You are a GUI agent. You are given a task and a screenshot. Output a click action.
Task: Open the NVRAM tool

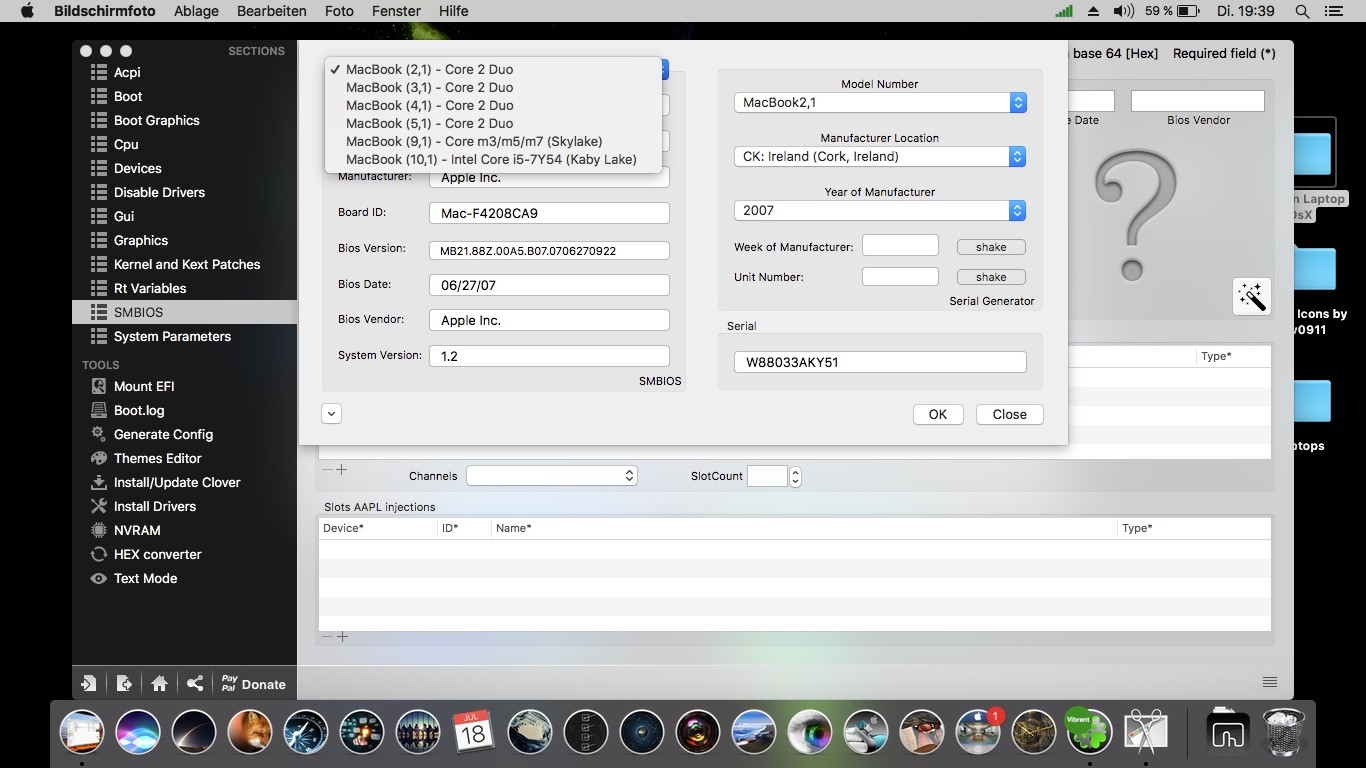(x=137, y=530)
